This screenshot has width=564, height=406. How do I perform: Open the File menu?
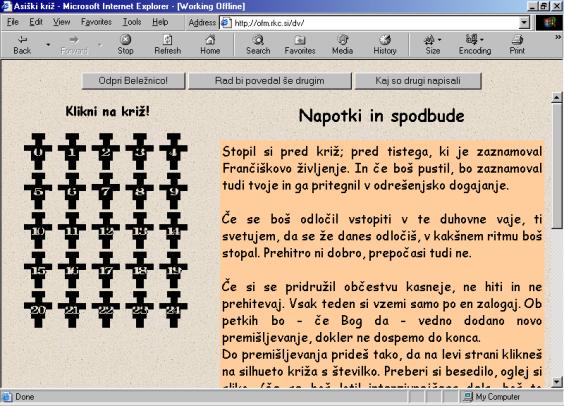[x=13, y=22]
